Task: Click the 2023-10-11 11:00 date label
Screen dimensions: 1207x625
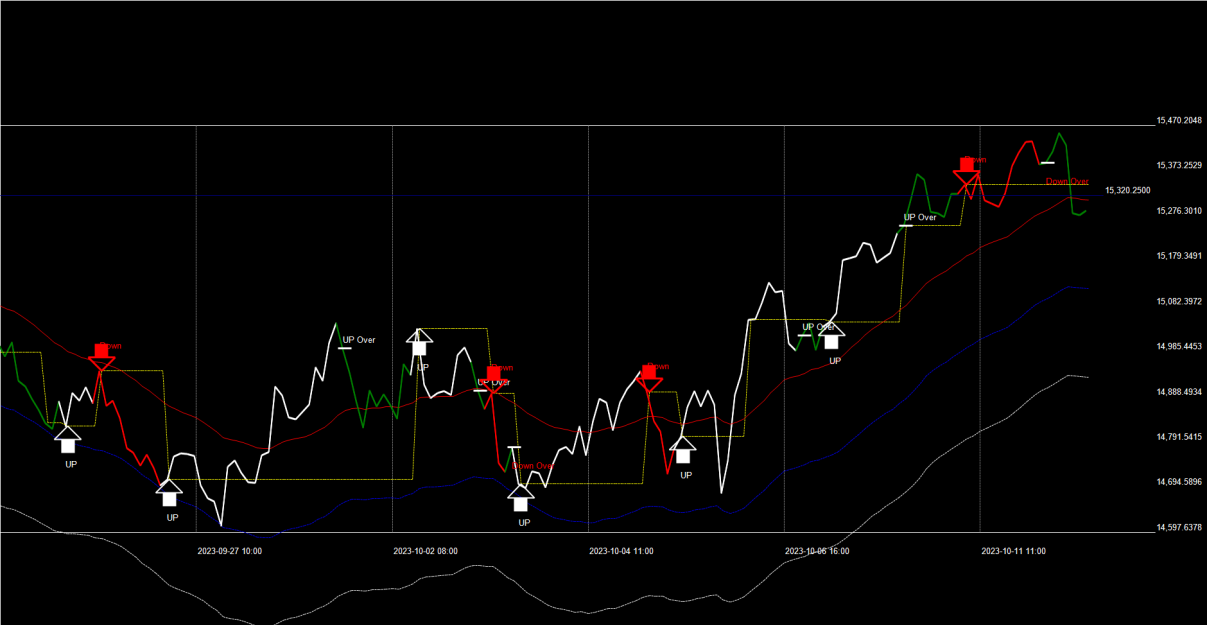Action: coord(1013,551)
